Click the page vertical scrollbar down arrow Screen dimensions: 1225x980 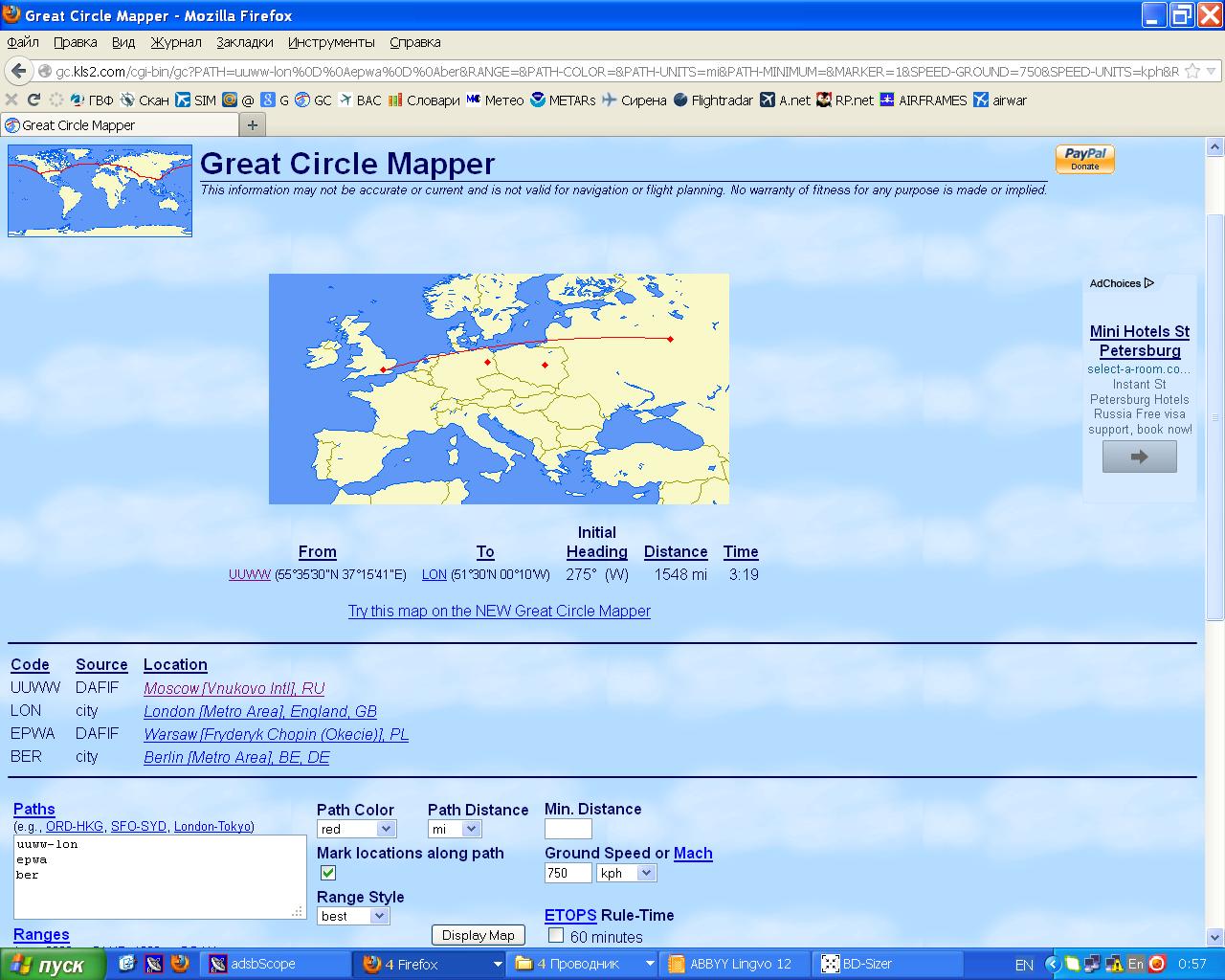(1214, 937)
